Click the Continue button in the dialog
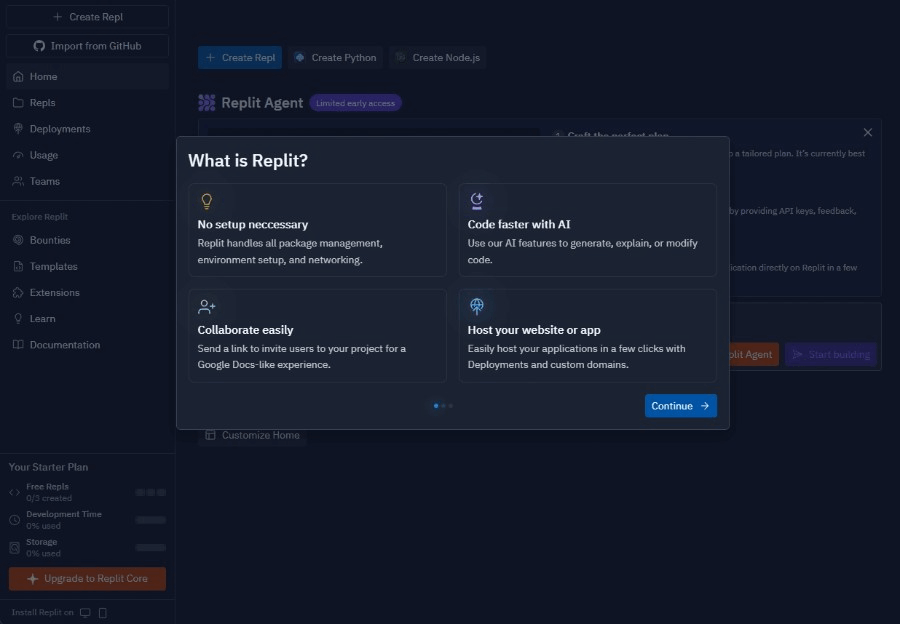Viewport: 900px width, 624px height. (680, 406)
